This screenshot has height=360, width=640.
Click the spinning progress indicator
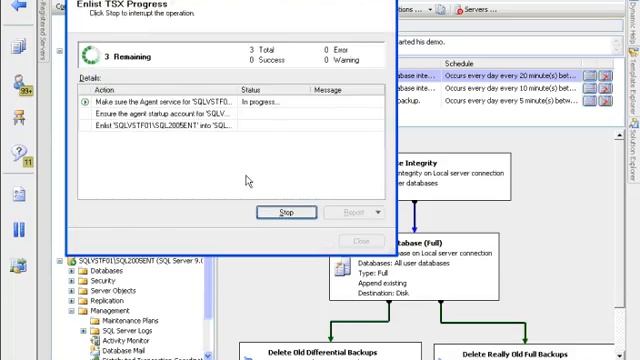pyautogui.click(x=90, y=55)
